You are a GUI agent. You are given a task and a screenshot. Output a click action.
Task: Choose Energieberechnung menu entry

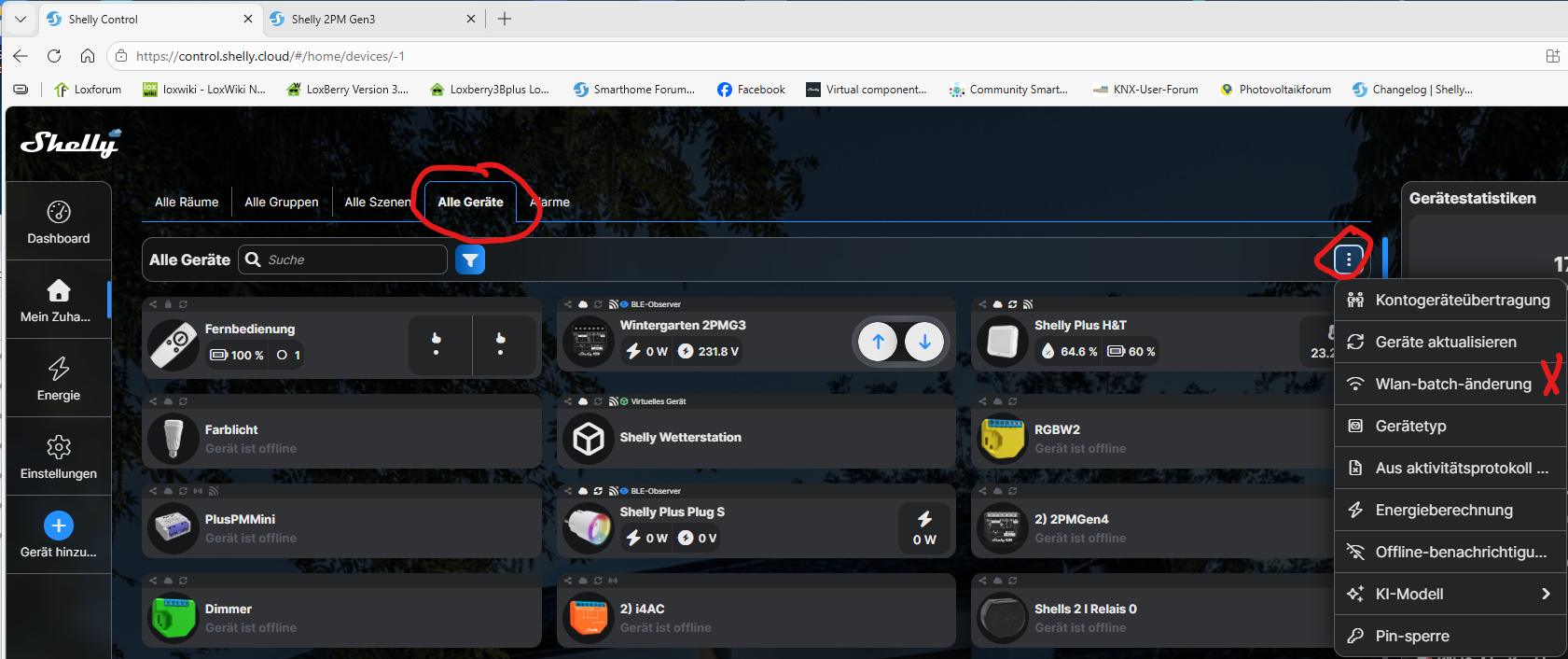pos(1450,510)
